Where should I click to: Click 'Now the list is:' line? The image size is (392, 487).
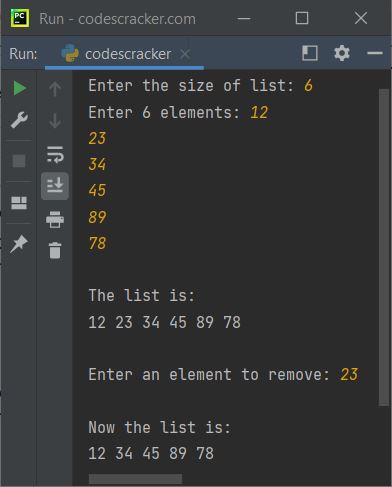160,427
